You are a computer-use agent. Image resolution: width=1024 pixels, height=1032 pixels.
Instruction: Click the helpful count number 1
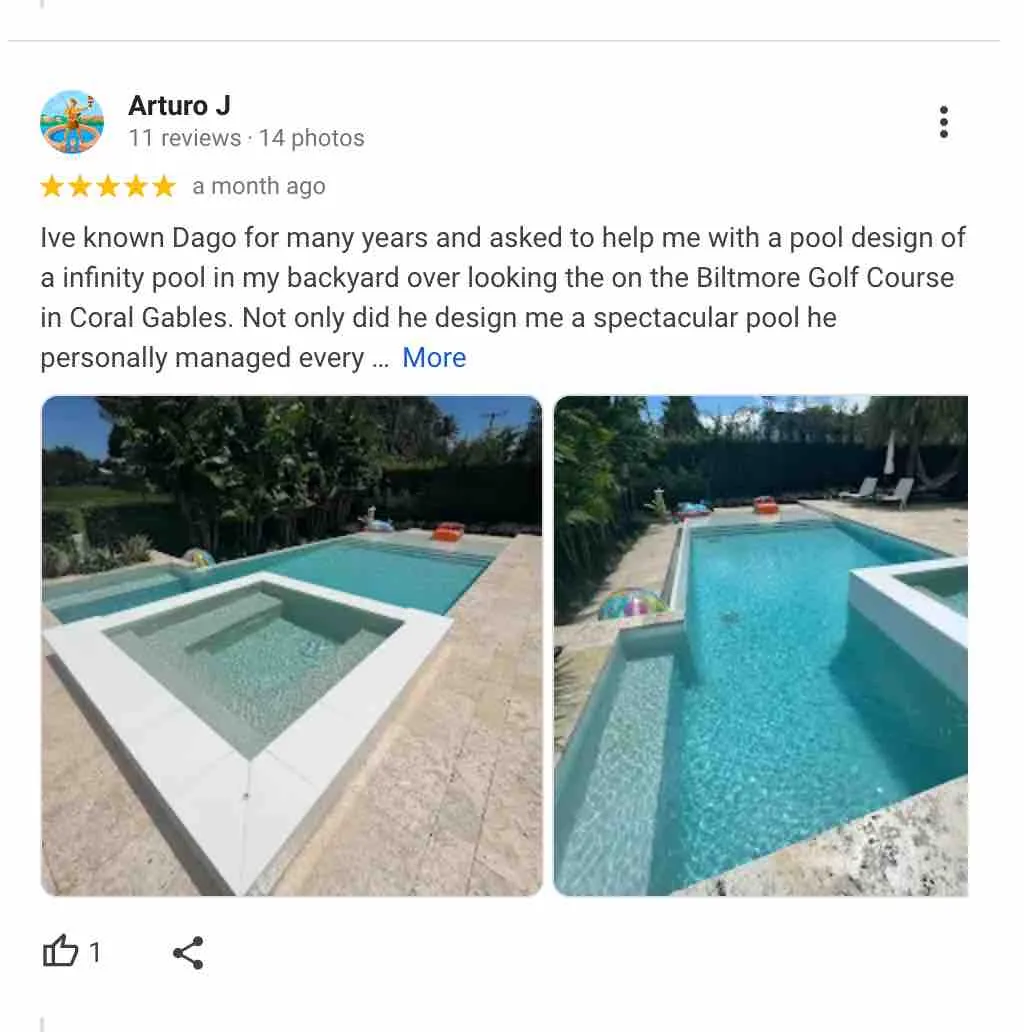coord(95,952)
